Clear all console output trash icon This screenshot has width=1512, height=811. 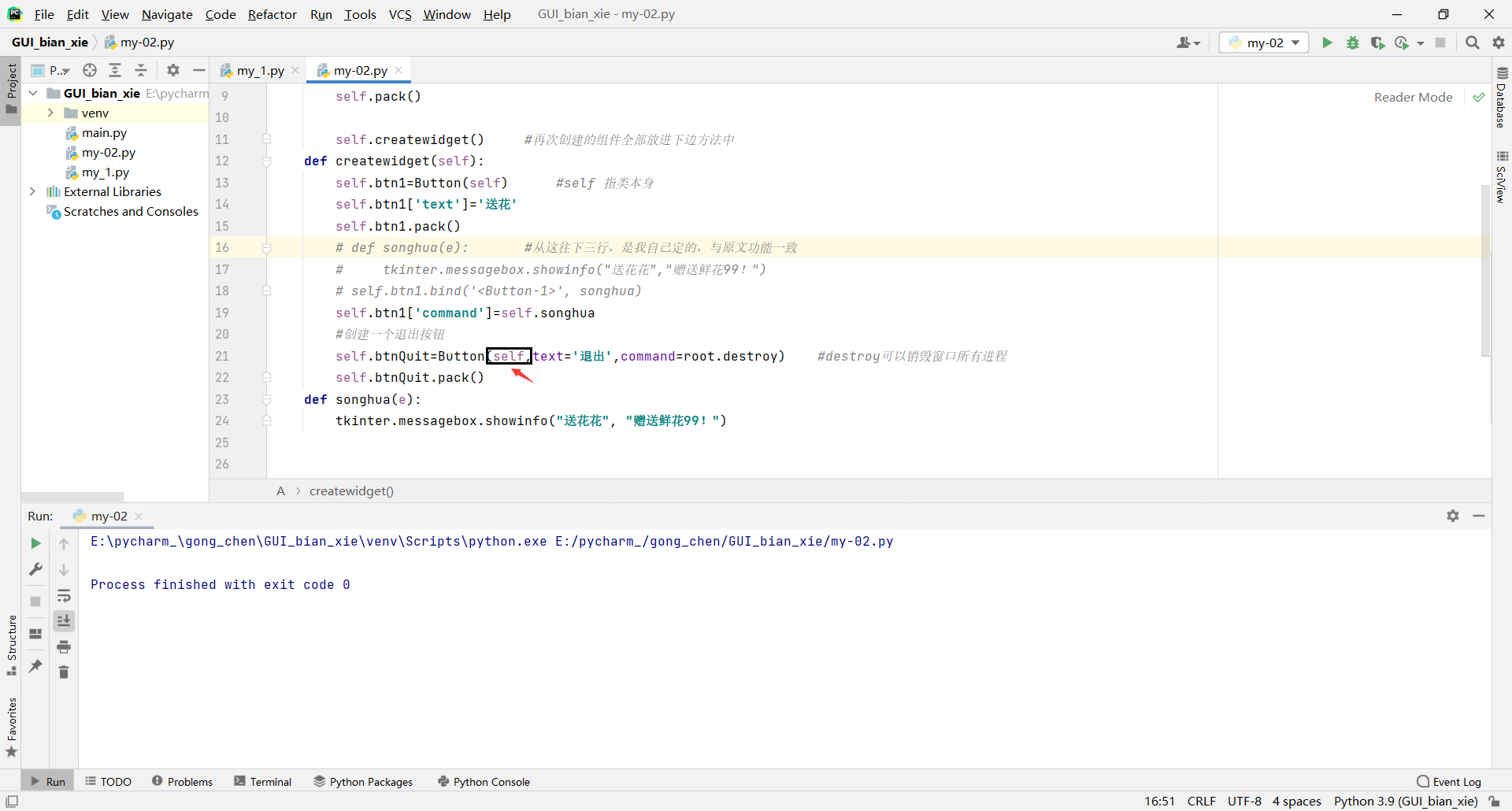[x=64, y=672]
